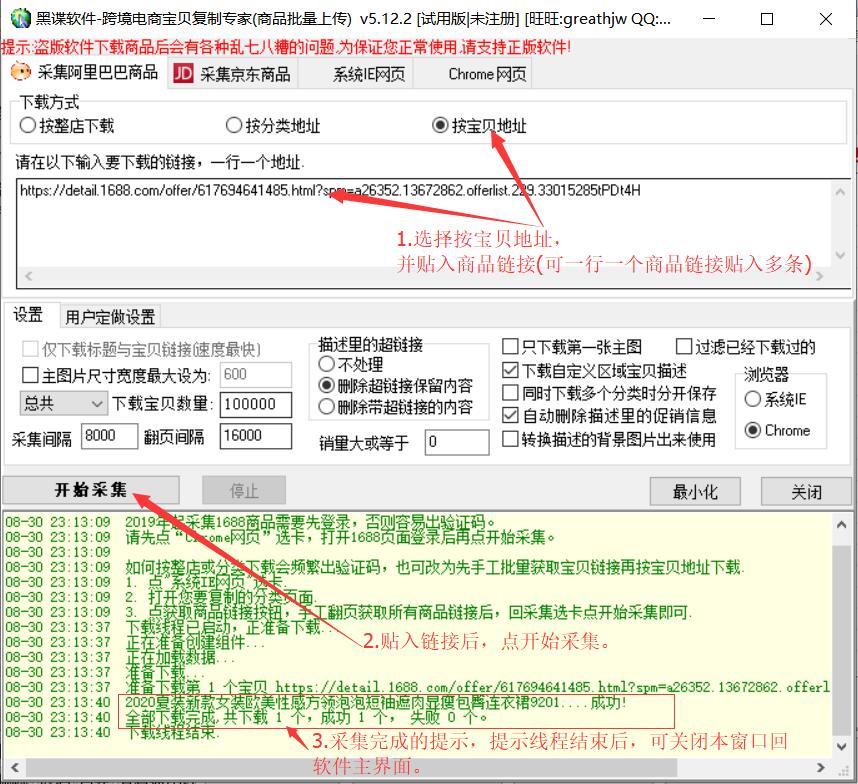Image resolution: width=858 pixels, height=784 pixels.
Task: Click down arrow of log vertical scrollbar
Action: pos(842,746)
